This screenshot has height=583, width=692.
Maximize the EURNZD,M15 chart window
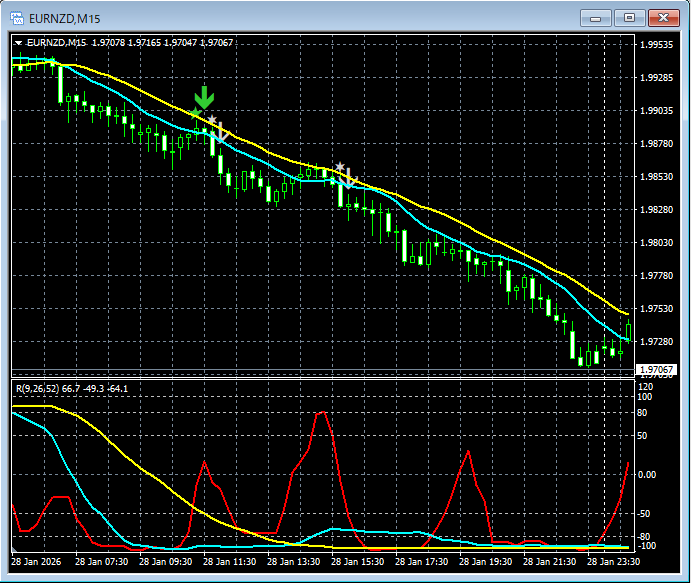click(x=630, y=17)
